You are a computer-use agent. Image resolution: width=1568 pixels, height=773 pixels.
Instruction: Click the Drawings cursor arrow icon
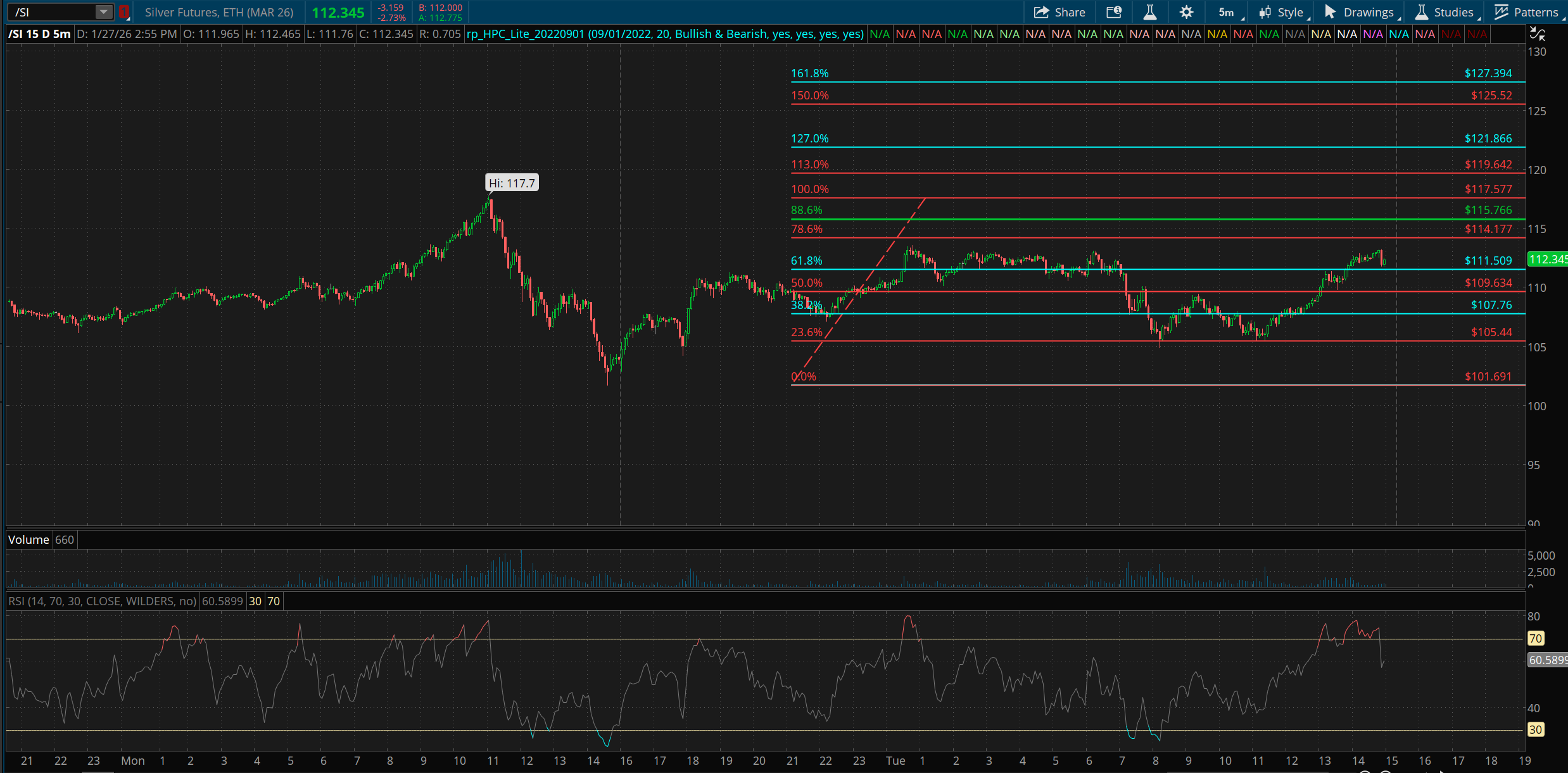click(x=1329, y=12)
